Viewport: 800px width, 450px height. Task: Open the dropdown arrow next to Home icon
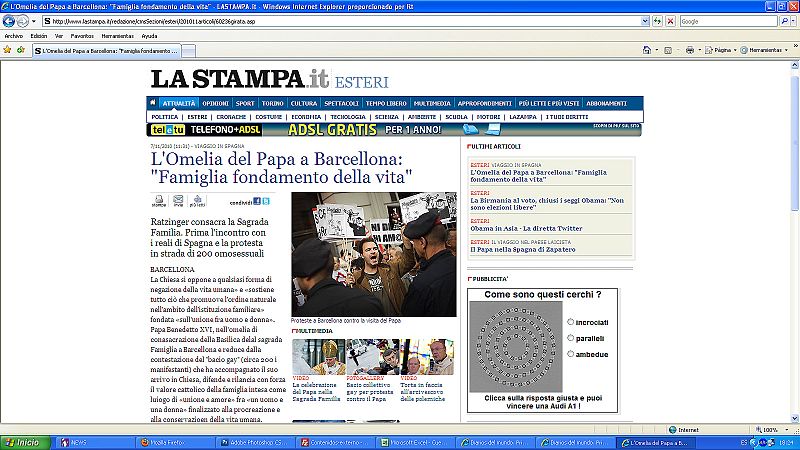point(657,50)
